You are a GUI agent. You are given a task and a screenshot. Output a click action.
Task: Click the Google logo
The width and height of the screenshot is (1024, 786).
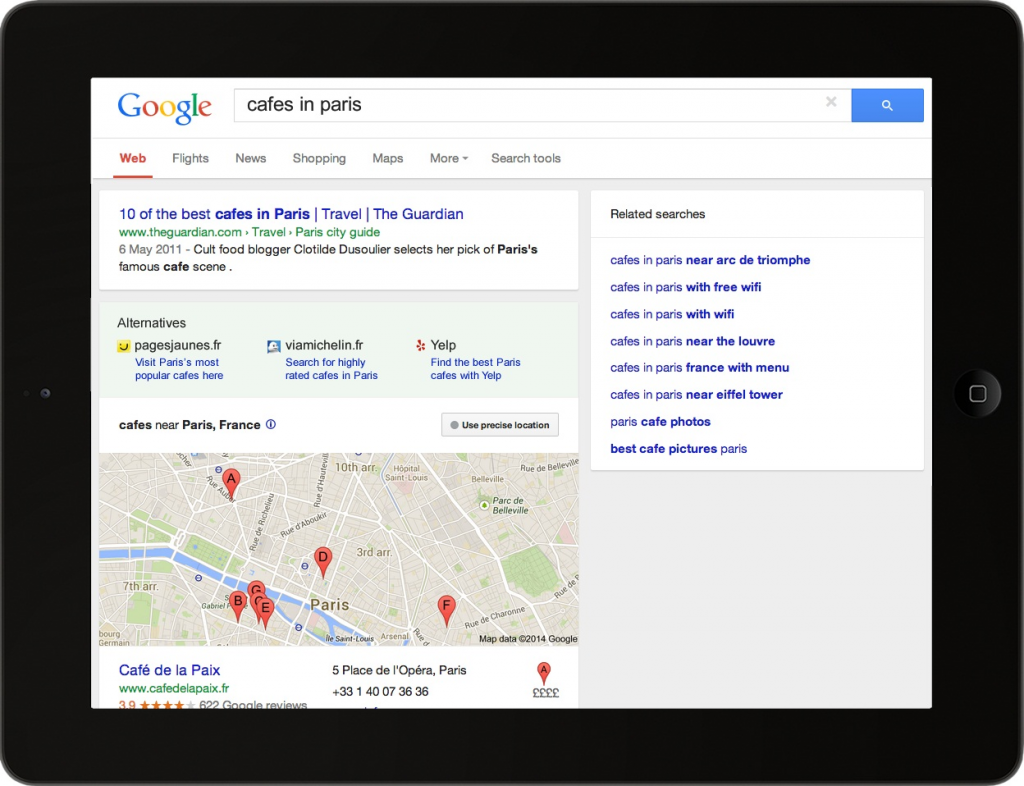[164, 106]
